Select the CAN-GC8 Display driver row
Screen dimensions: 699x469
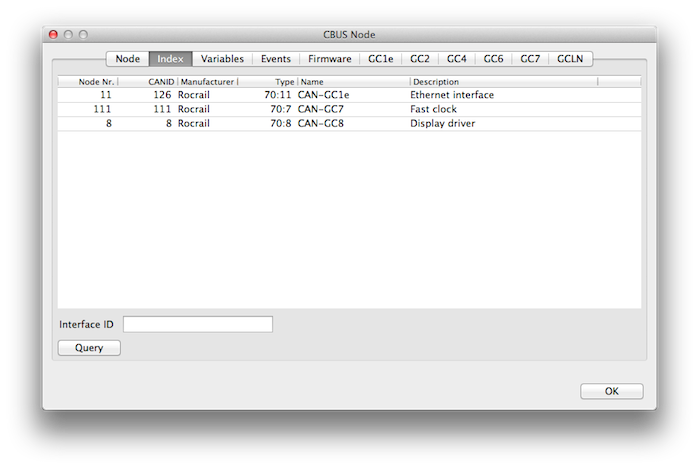[349, 123]
